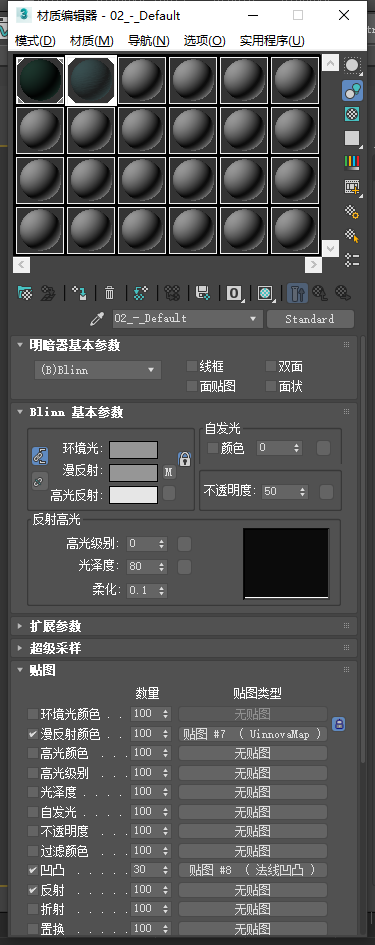Screen dimensions: 375x945
Task: Click Select by Material icon
Action: coord(353,236)
